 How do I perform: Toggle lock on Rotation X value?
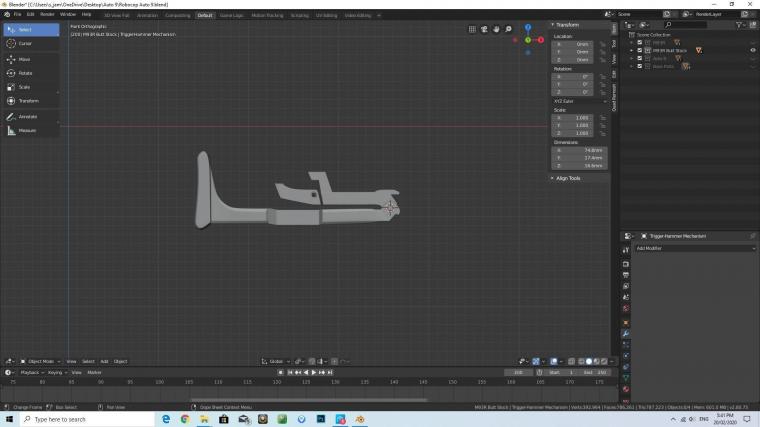point(603,77)
